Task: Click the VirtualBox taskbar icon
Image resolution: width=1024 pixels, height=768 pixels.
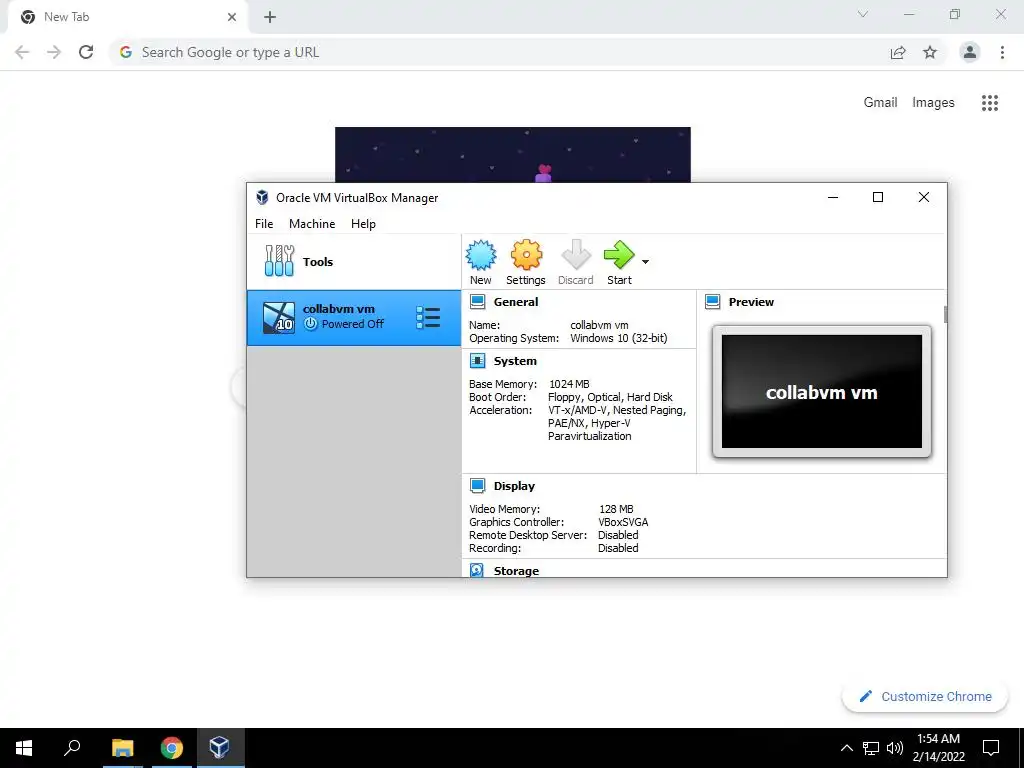Action: pyautogui.click(x=220, y=748)
